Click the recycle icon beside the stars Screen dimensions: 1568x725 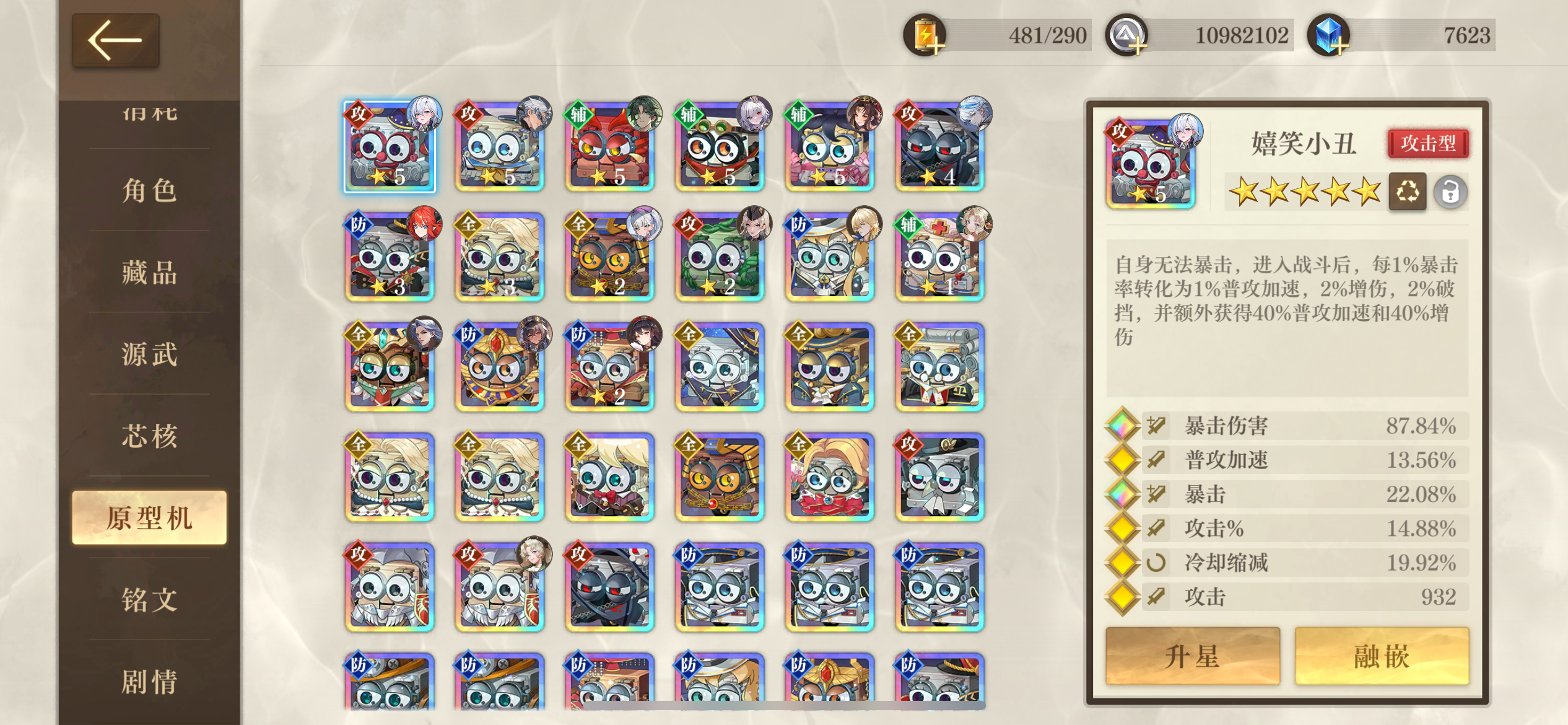[1407, 192]
